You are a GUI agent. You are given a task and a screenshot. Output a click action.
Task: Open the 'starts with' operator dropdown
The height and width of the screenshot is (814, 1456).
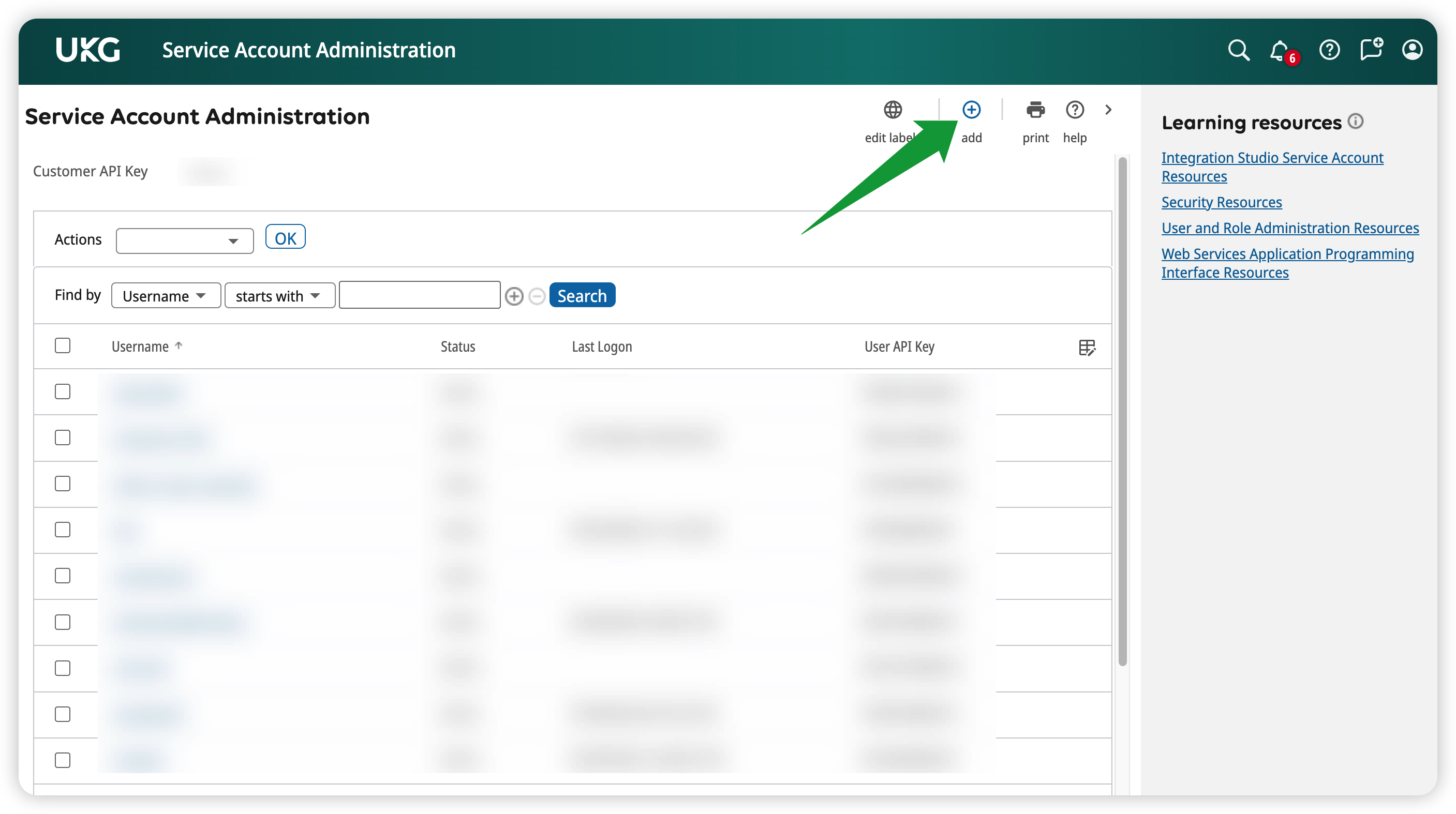point(279,296)
